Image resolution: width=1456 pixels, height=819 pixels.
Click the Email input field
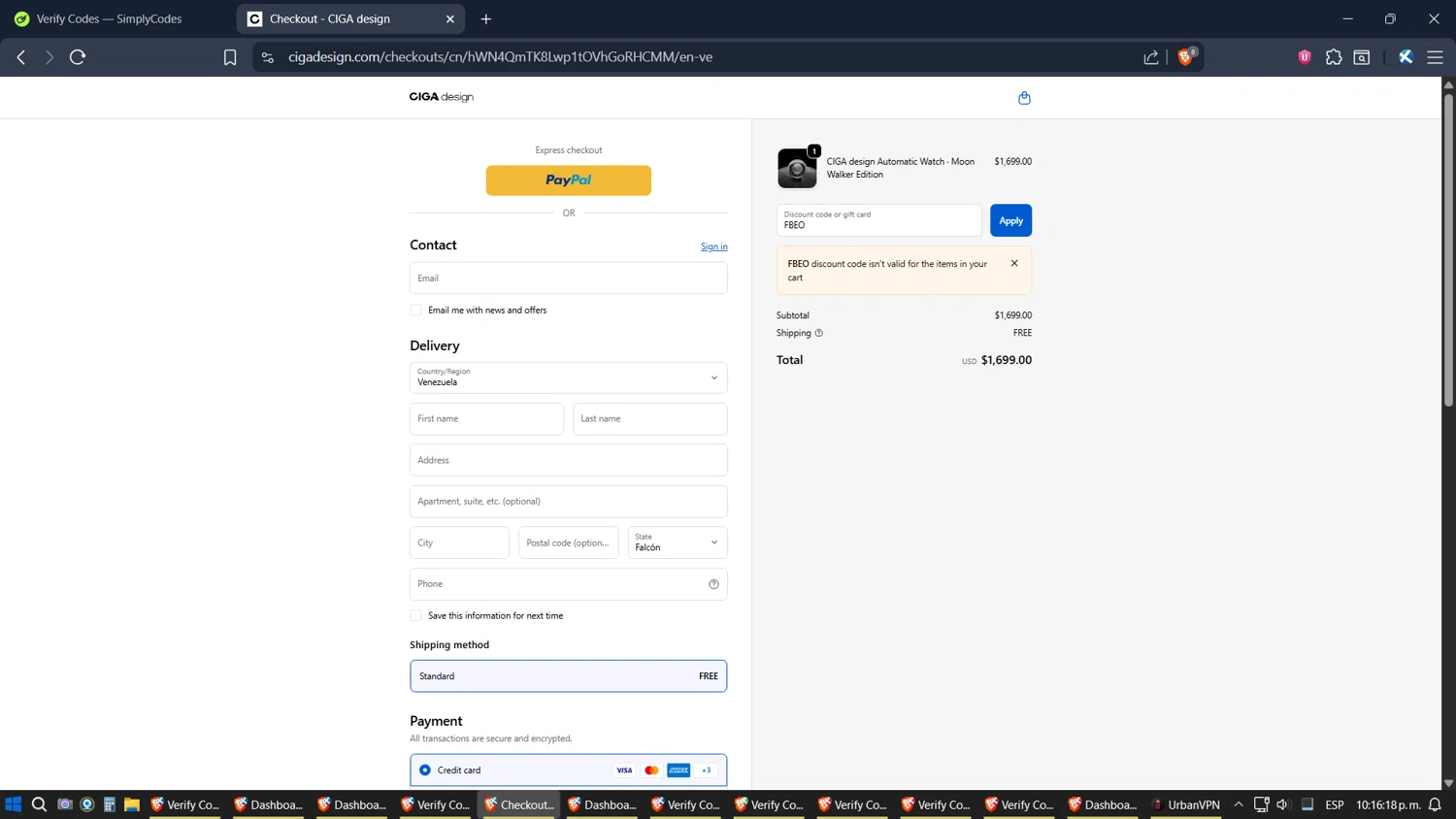568,278
